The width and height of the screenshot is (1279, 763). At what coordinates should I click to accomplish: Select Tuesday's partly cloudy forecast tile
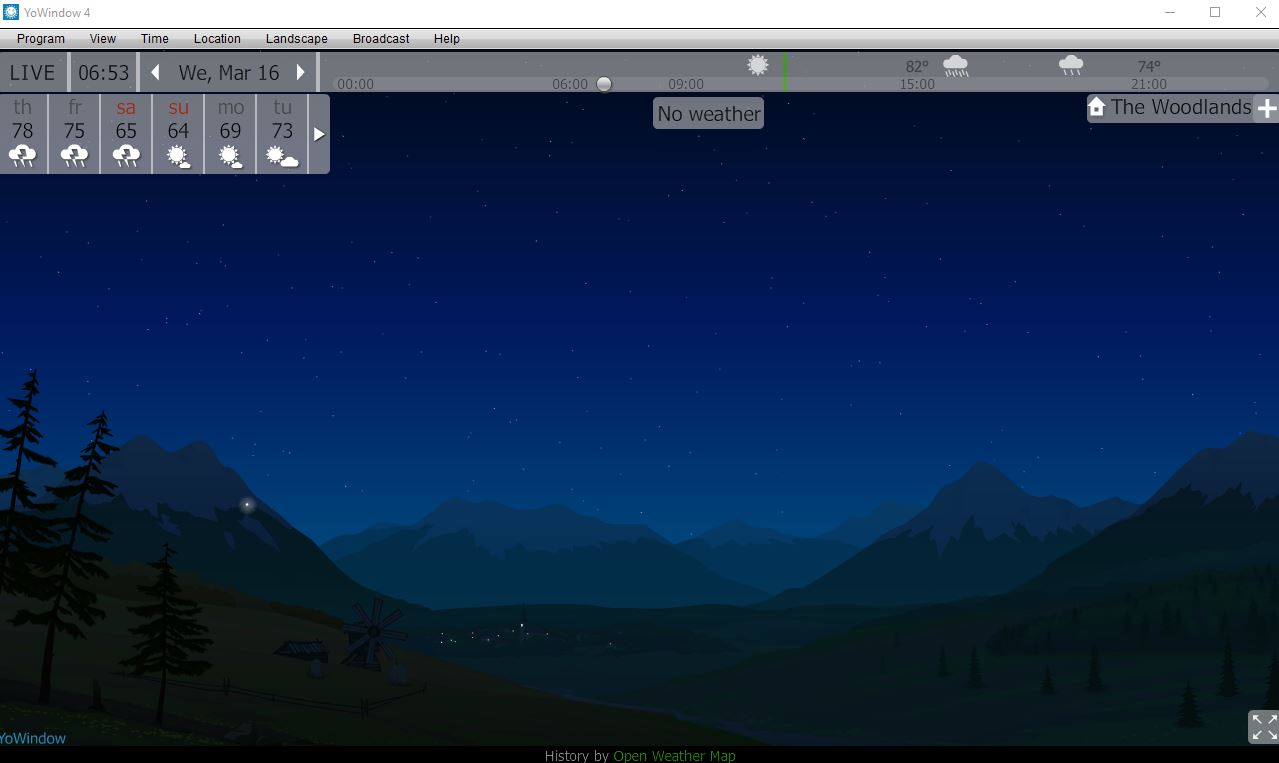pyautogui.click(x=282, y=133)
